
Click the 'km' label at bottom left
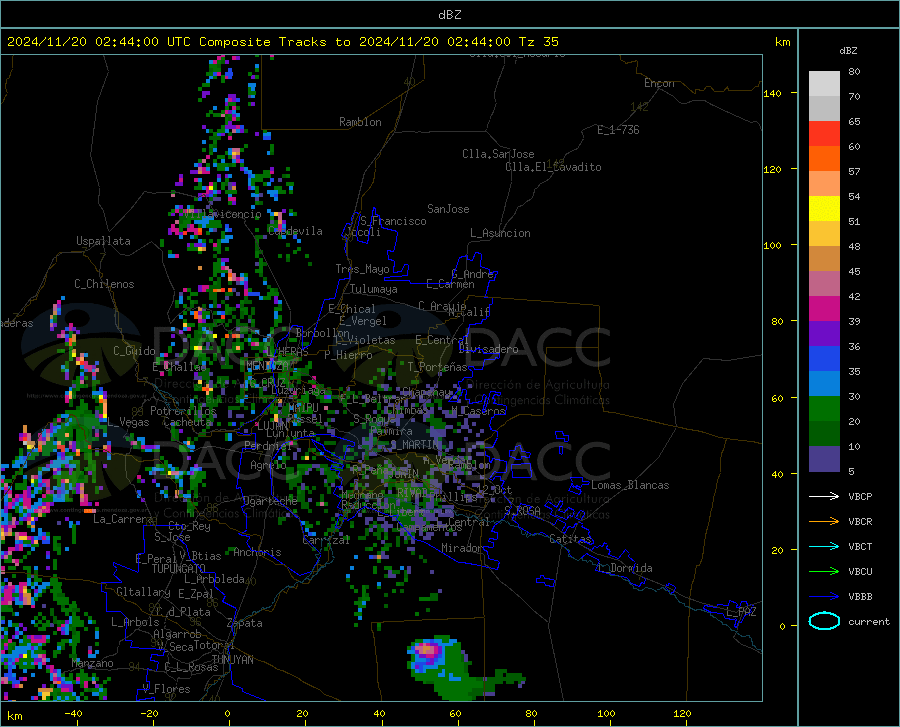click(14, 716)
